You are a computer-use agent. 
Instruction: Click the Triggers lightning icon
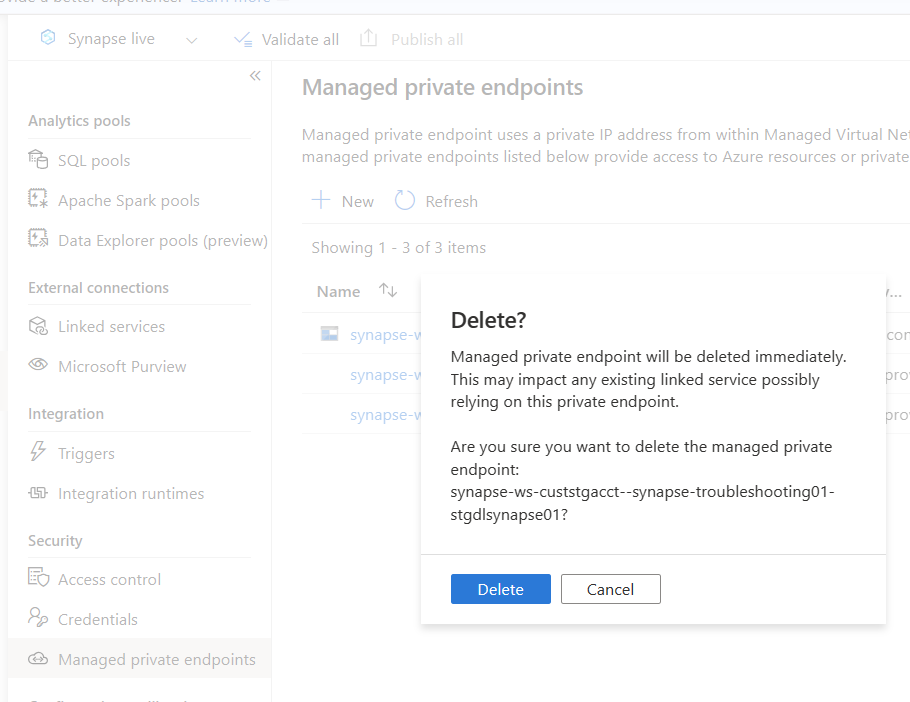tap(37, 453)
